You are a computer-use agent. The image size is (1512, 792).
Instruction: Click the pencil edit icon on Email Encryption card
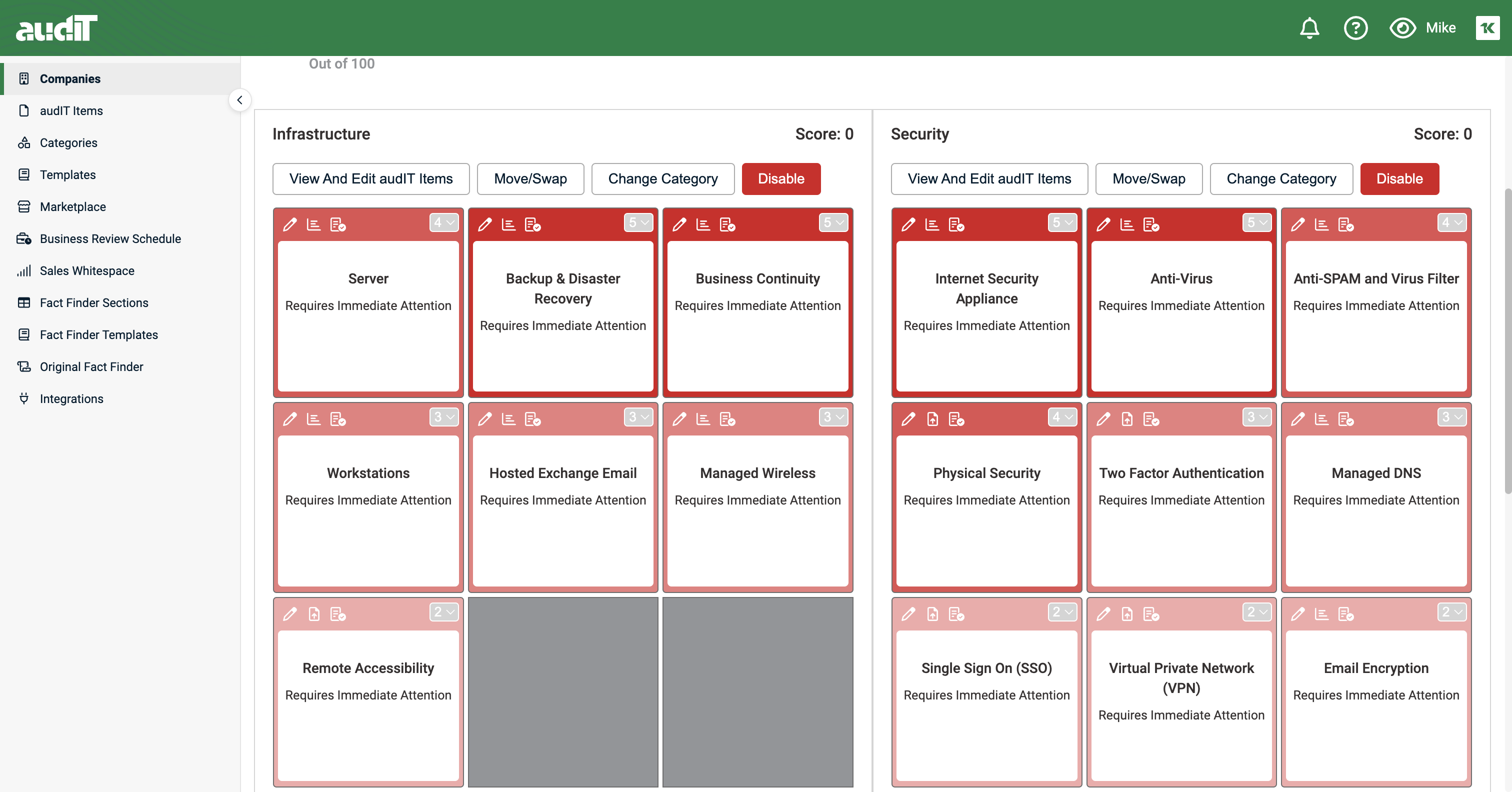tap(1298, 613)
